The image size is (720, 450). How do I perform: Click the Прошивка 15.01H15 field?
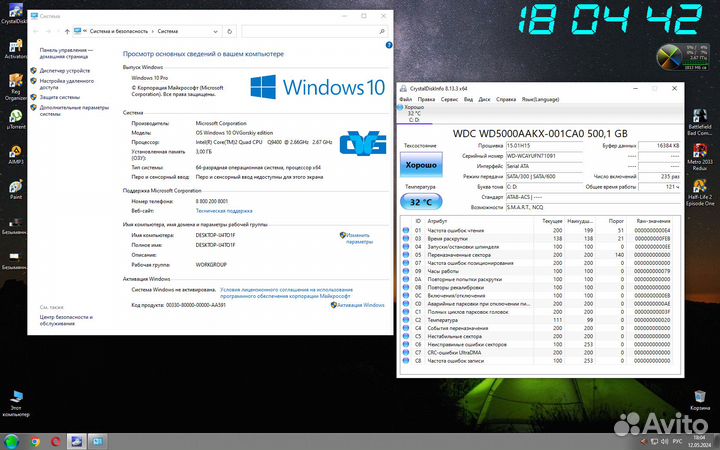[x=544, y=146]
